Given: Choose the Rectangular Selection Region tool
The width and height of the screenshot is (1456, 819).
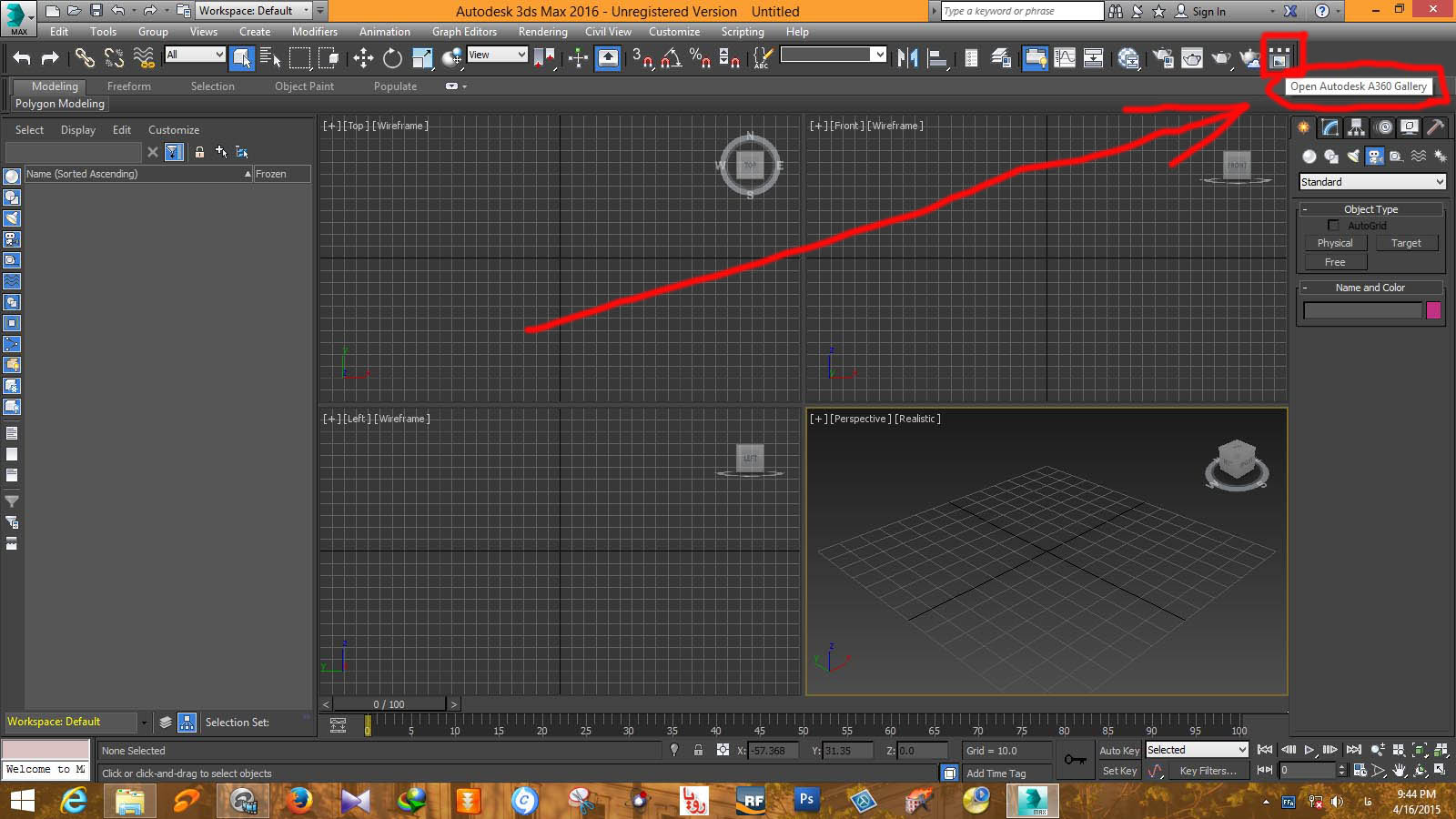Looking at the screenshot, I should point(299,58).
